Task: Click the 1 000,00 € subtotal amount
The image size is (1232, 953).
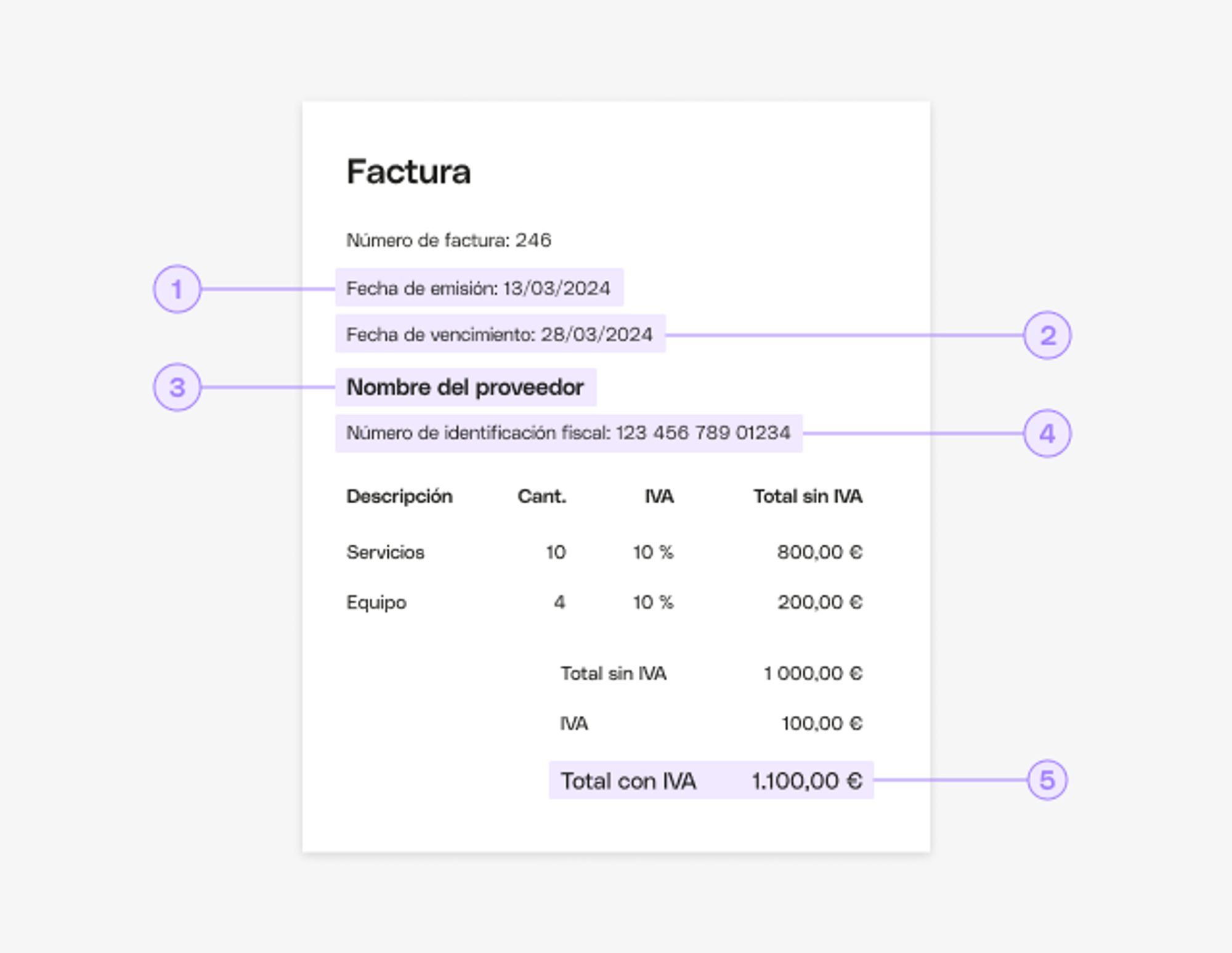Action: [813, 673]
